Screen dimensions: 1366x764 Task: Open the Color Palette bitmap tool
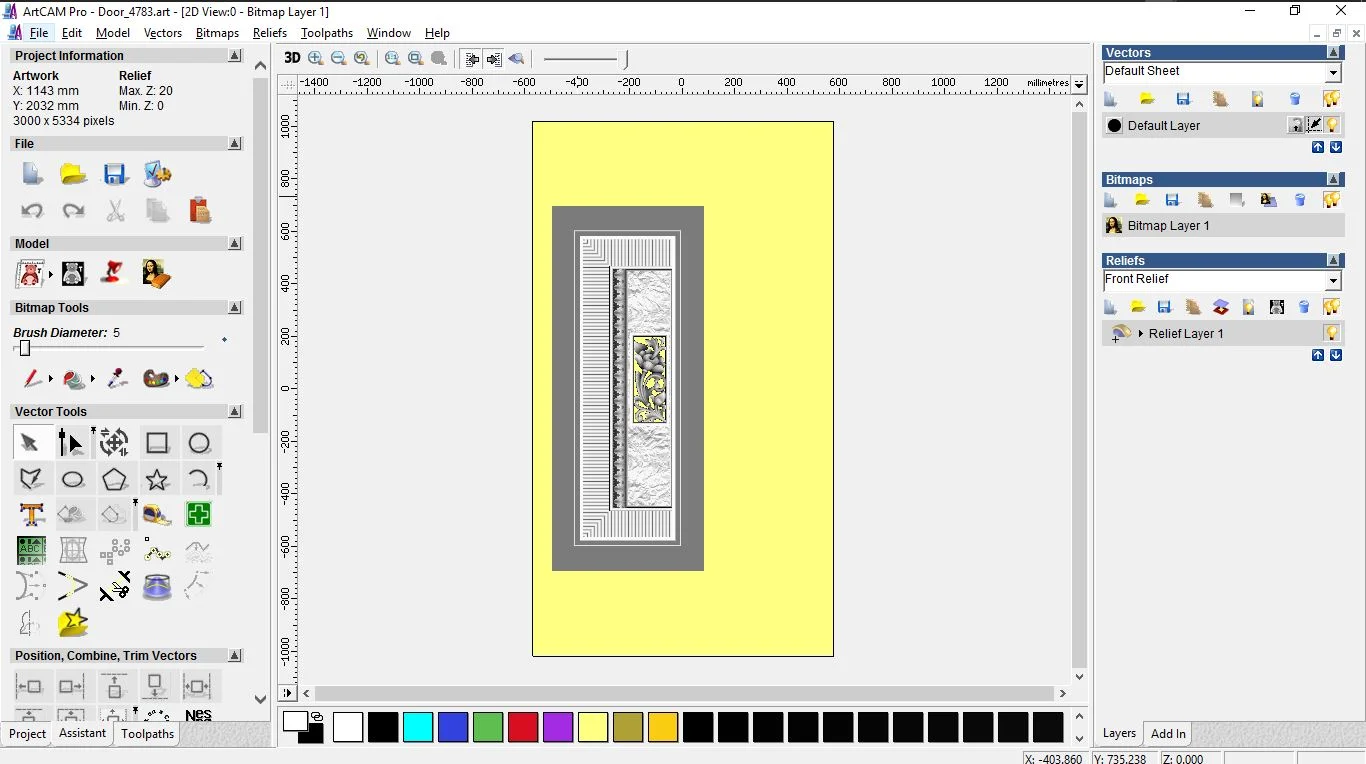click(x=156, y=379)
